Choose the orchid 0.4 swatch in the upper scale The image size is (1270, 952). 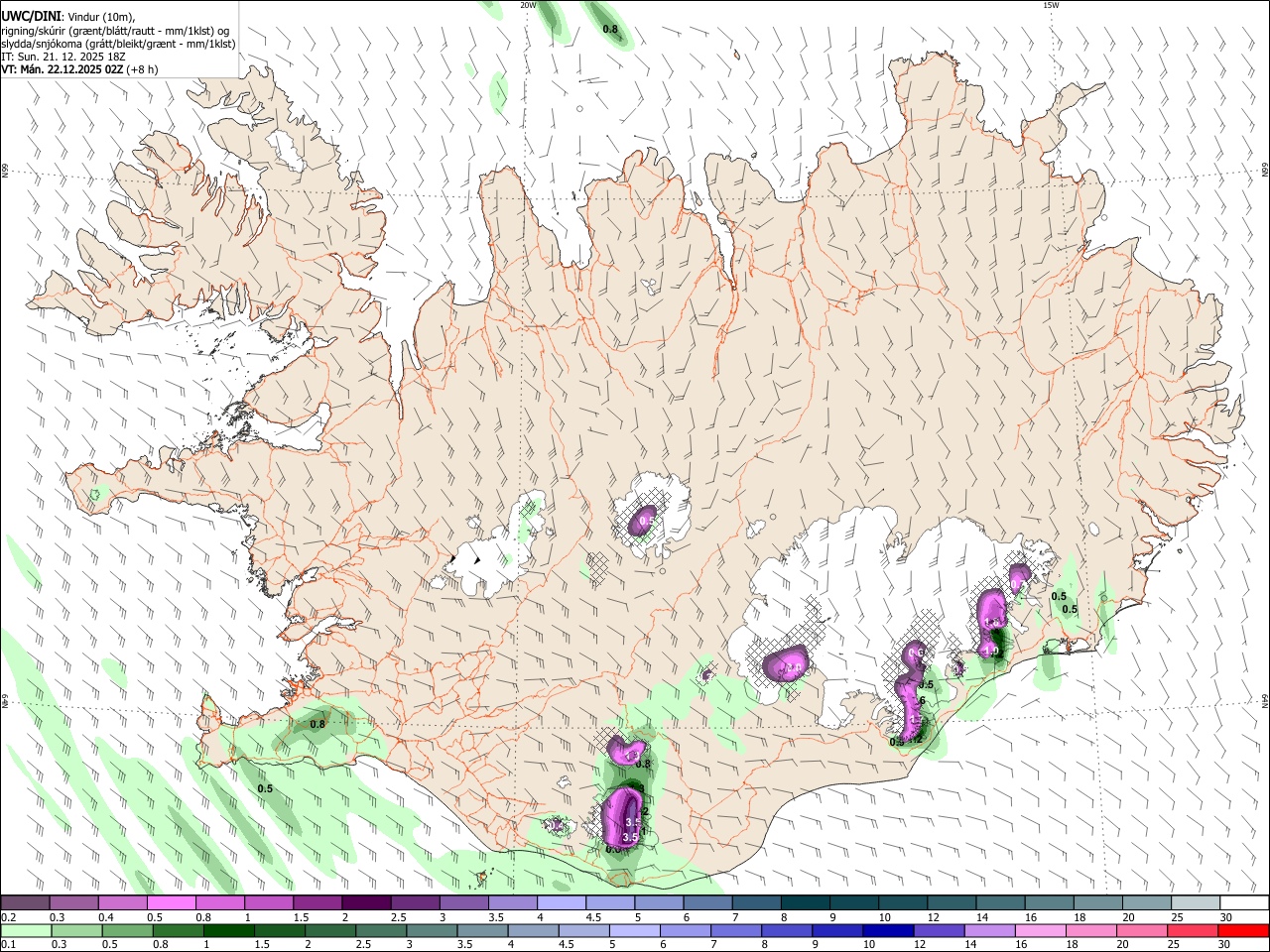[123, 903]
